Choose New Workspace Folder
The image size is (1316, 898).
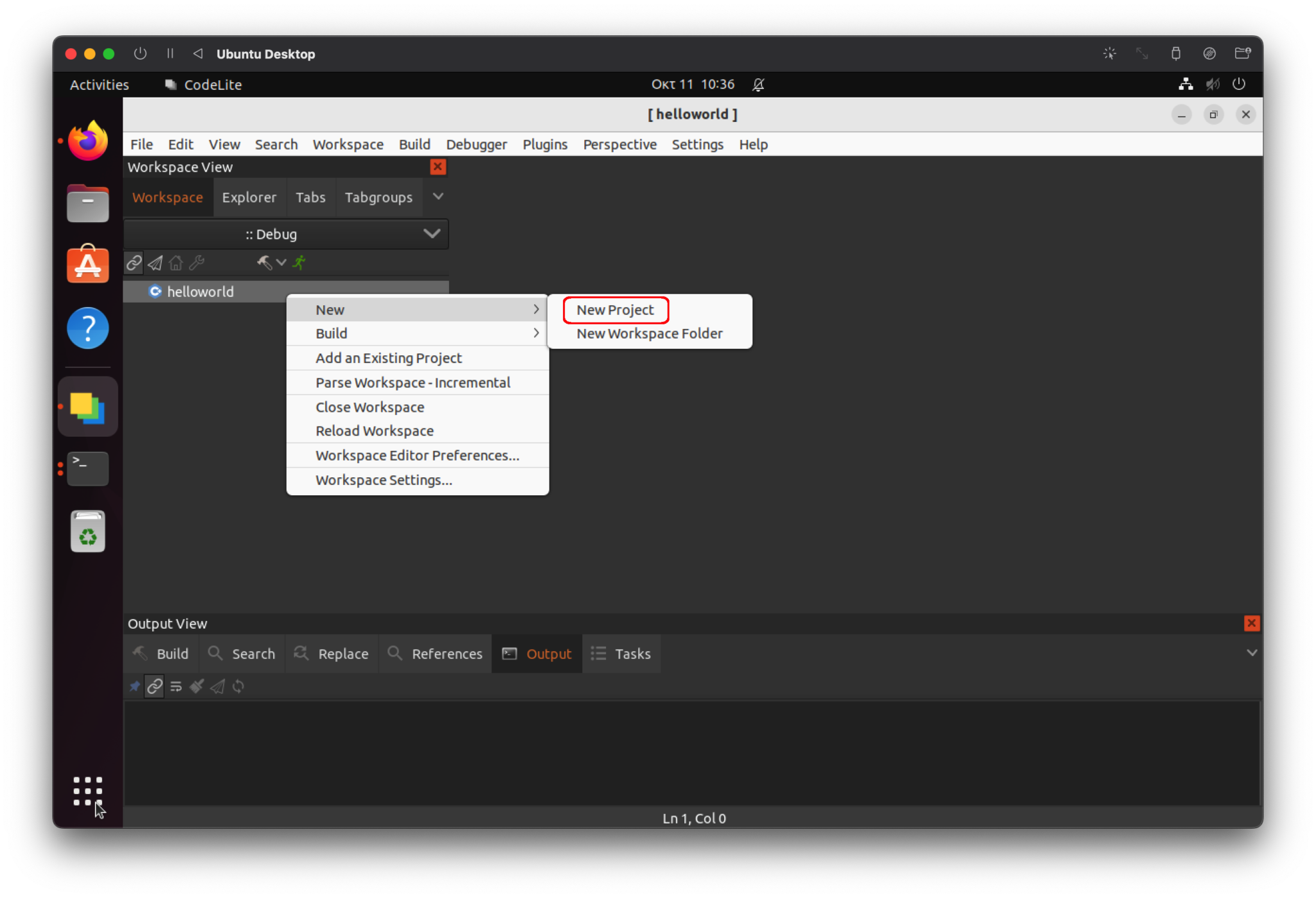coord(649,333)
